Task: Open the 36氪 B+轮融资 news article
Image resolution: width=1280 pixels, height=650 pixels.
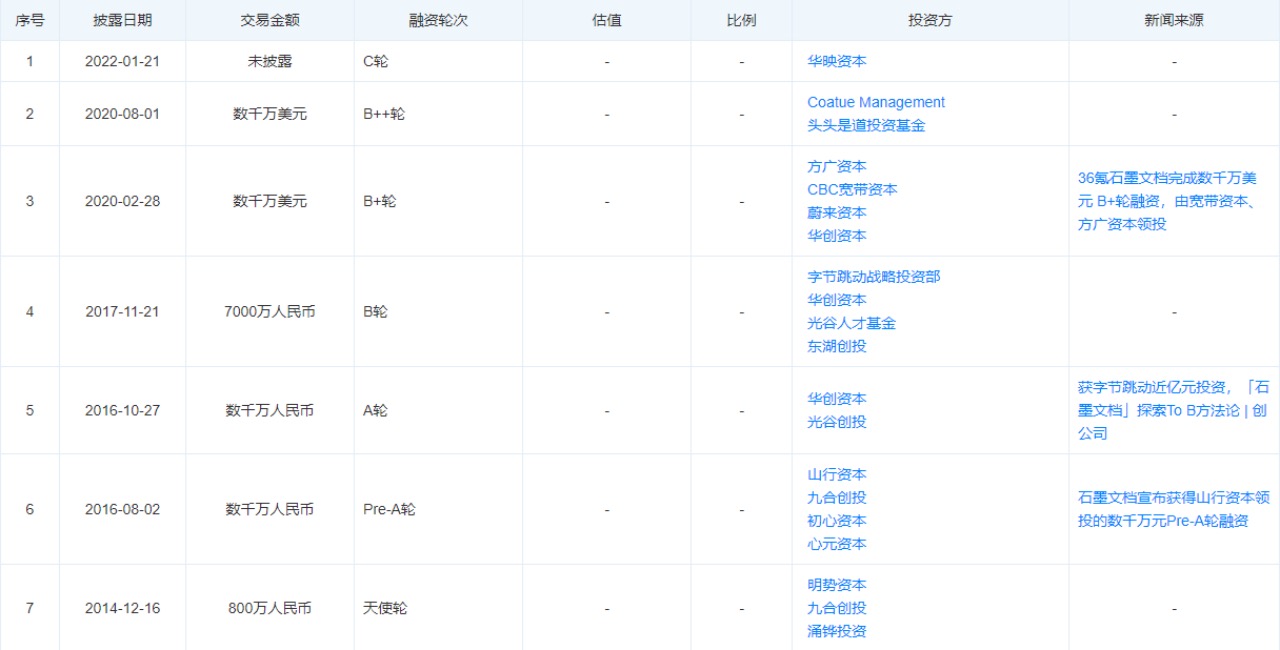Action: 1167,201
